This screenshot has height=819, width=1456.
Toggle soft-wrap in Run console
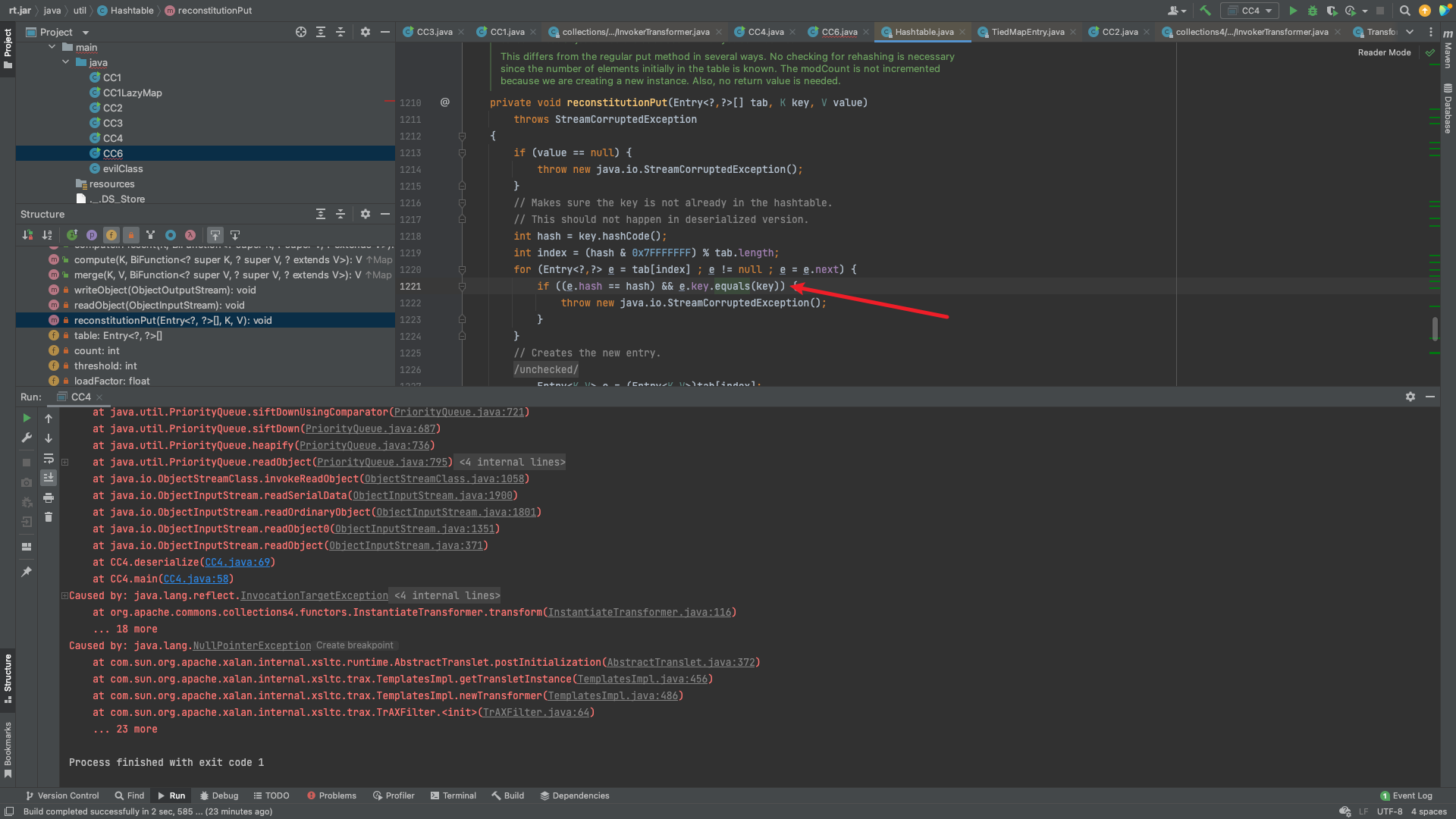tap(49, 458)
